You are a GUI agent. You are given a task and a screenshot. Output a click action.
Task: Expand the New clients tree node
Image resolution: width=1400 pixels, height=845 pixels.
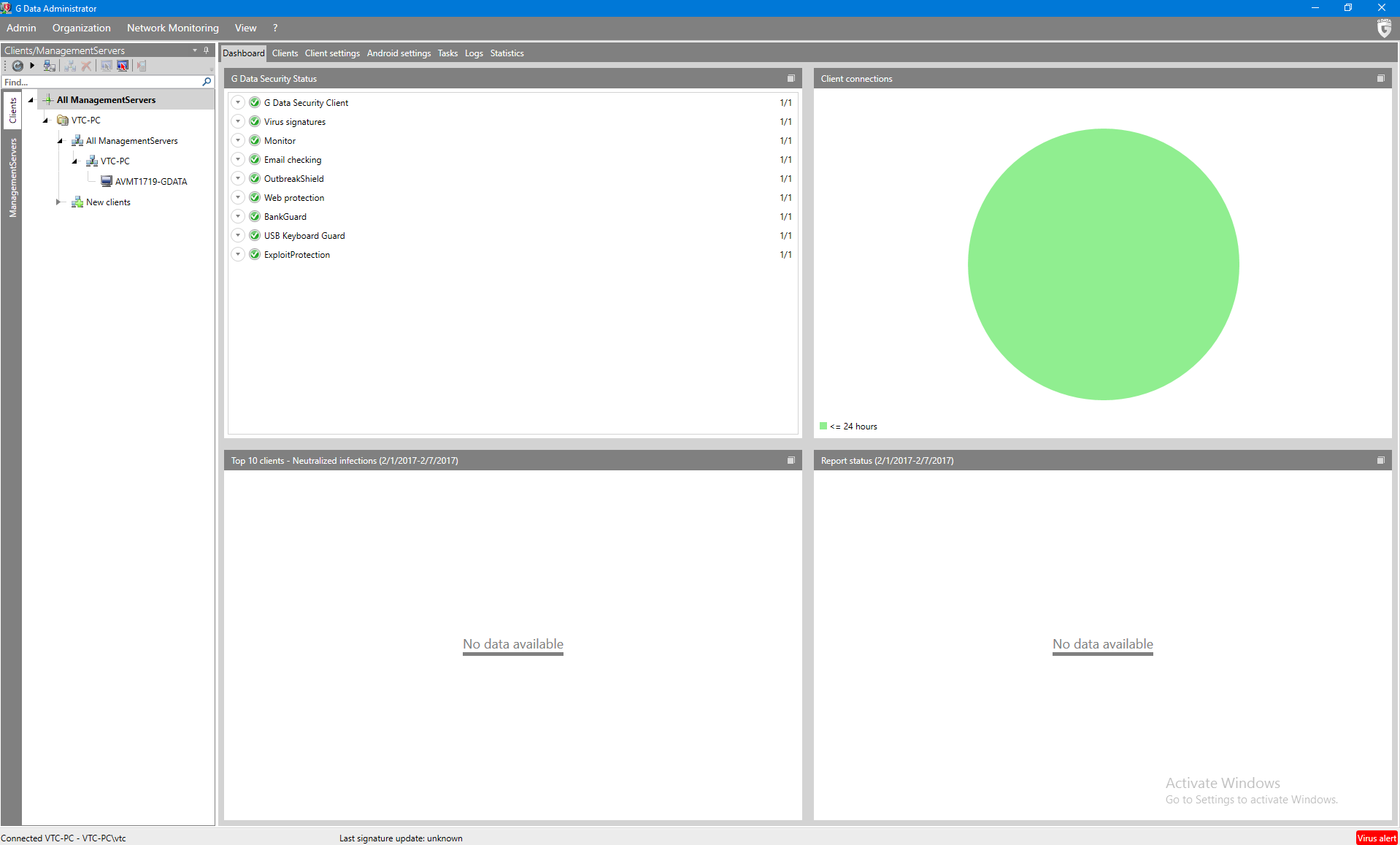pos(58,202)
